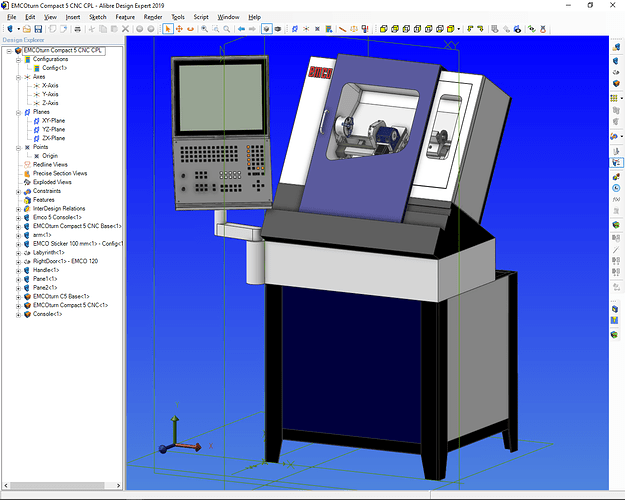Expand the RightDoor<1> - EMCO 120 node
This screenshot has width=625, height=500.
click(18, 262)
